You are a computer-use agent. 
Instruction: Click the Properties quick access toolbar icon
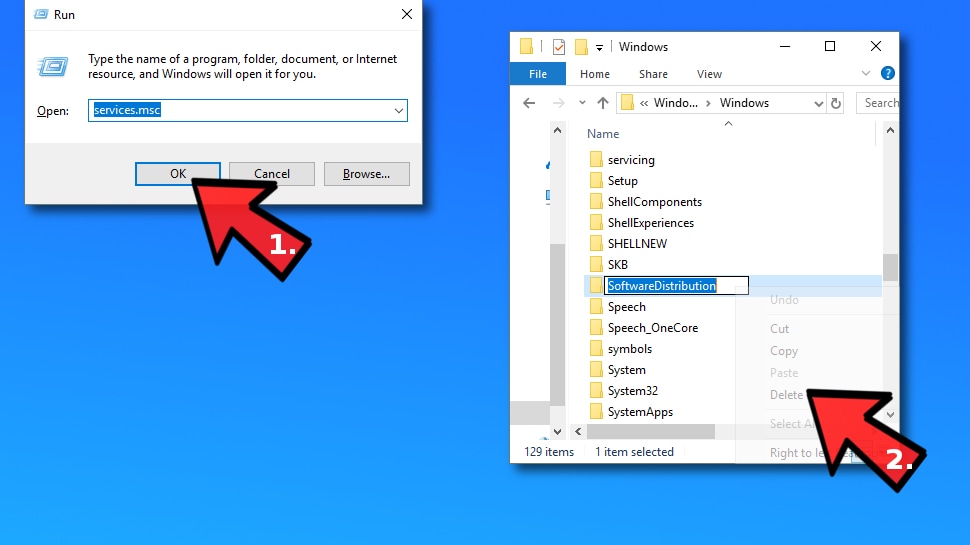(x=559, y=47)
